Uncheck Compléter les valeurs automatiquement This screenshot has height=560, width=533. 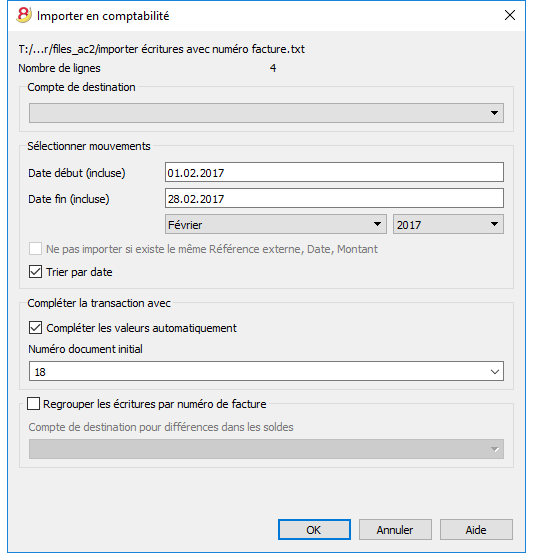35,328
